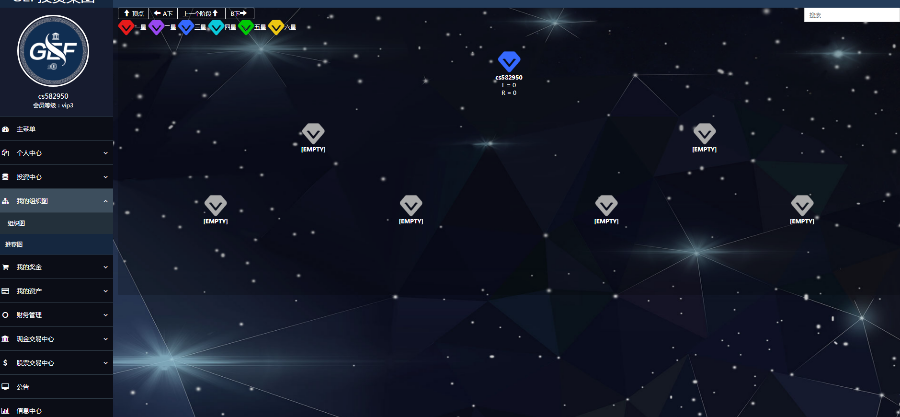Click the purple diamond legend icon
The width and height of the screenshot is (900, 417).
click(x=156, y=27)
